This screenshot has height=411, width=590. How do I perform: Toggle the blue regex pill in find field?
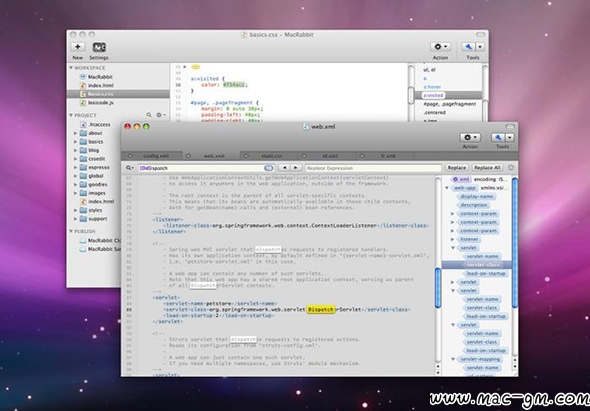(268, 168)
